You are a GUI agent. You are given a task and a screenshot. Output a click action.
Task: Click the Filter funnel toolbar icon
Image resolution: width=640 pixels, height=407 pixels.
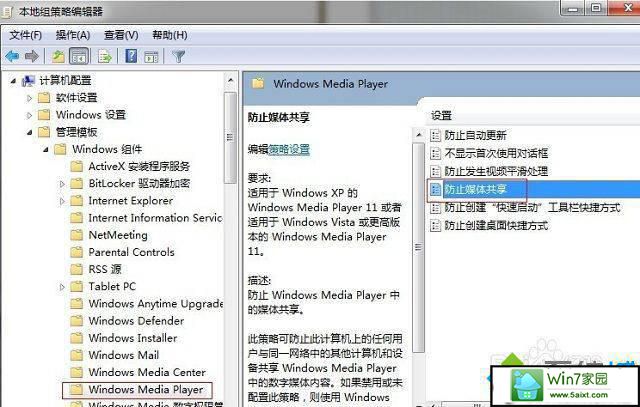tap(179, 56)
